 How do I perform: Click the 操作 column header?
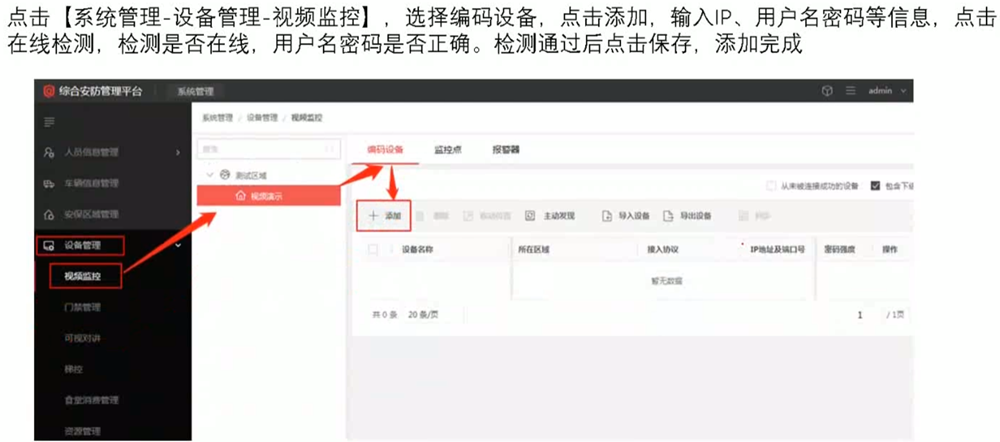[890, 250]
